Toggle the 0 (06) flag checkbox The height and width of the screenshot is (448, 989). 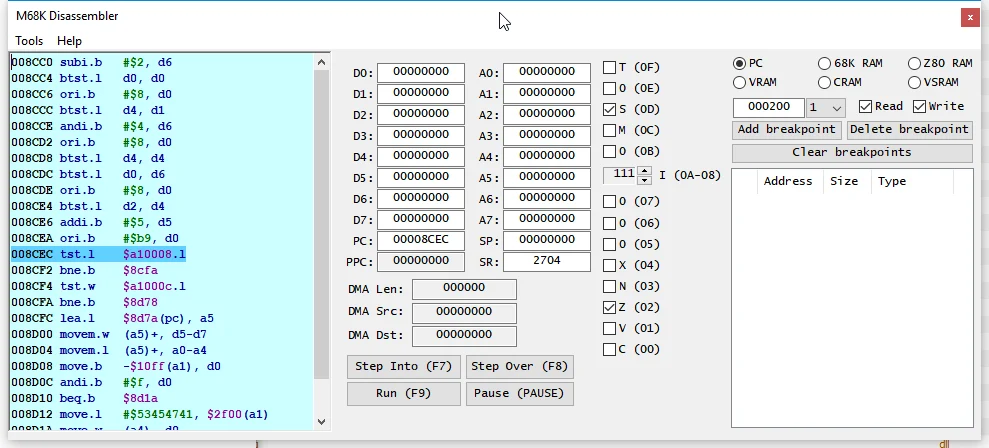[x=609, y=223]
